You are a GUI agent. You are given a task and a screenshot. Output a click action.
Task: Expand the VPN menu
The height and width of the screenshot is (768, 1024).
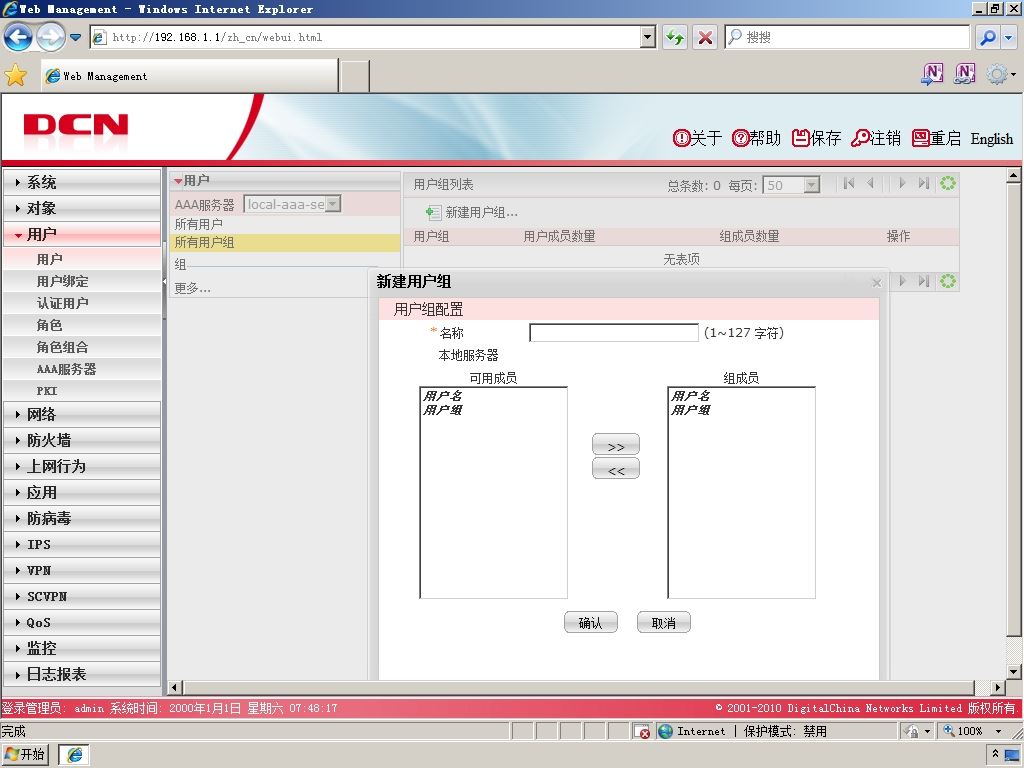tap(82, 570)
